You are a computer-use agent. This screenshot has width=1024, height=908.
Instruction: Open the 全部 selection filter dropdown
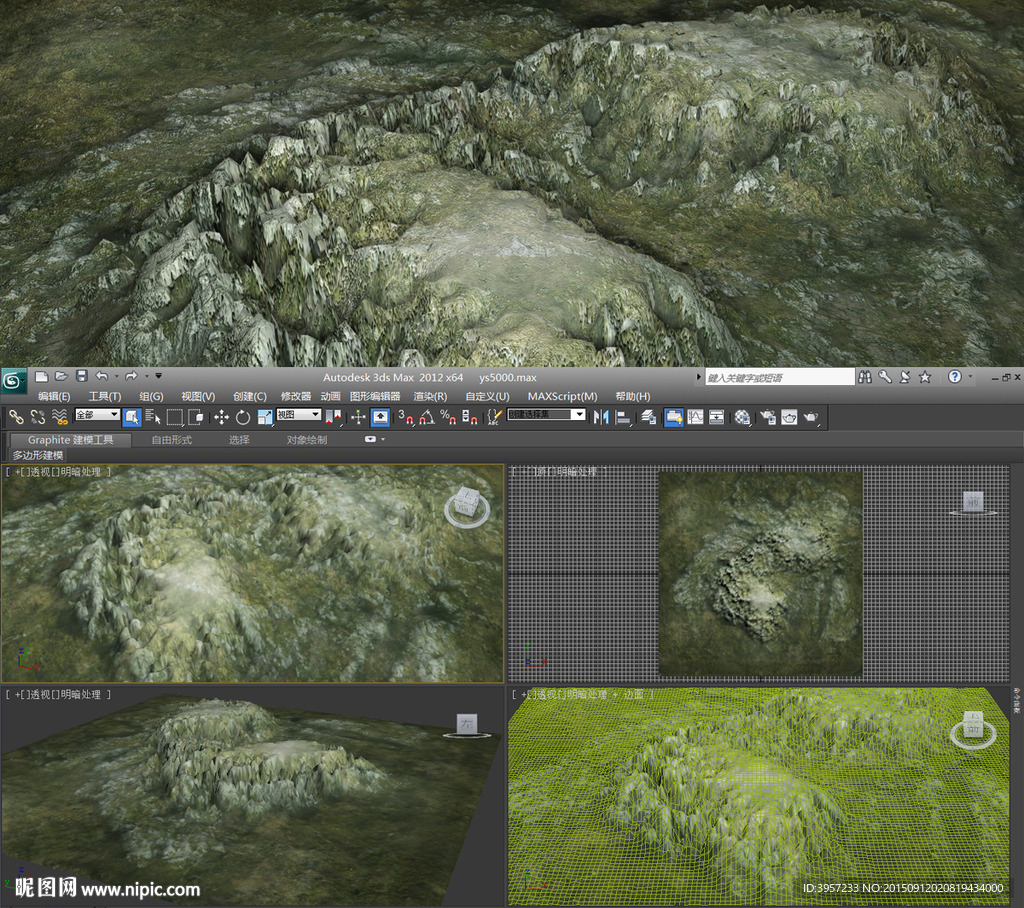pos(97,415)
